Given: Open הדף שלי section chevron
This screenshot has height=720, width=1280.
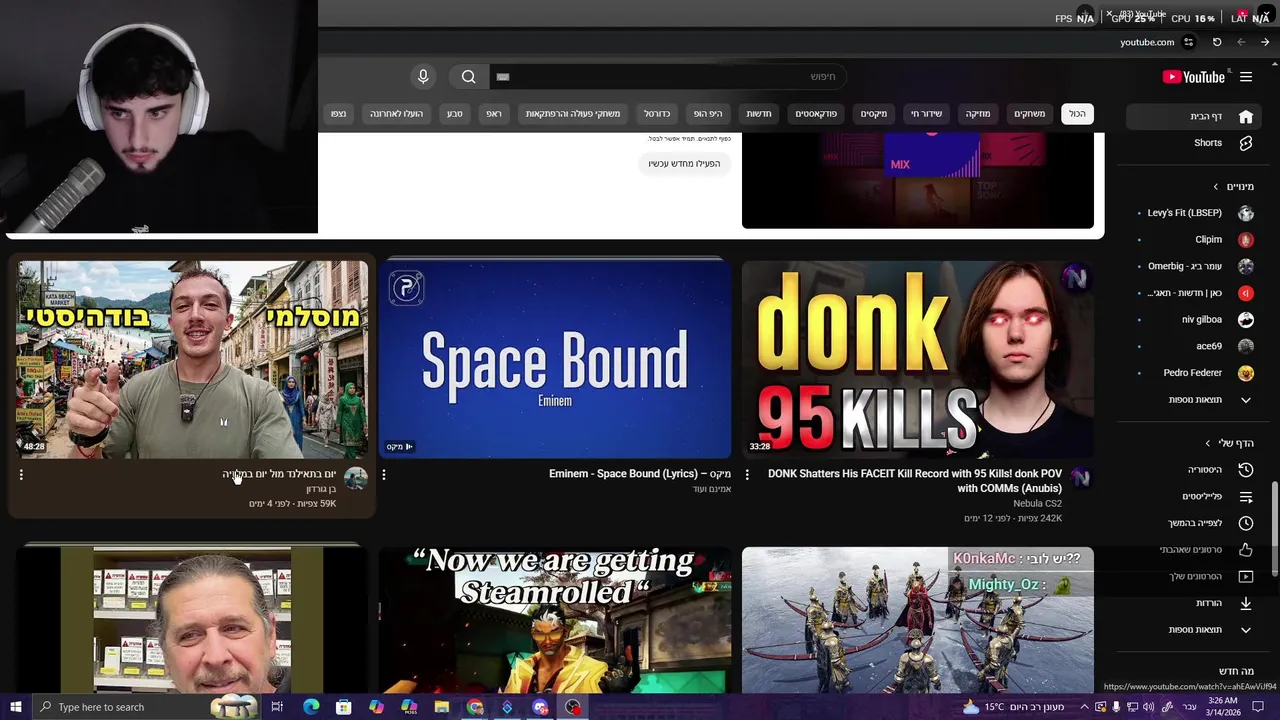Looking at the screenshot, I should point(1208,443).
